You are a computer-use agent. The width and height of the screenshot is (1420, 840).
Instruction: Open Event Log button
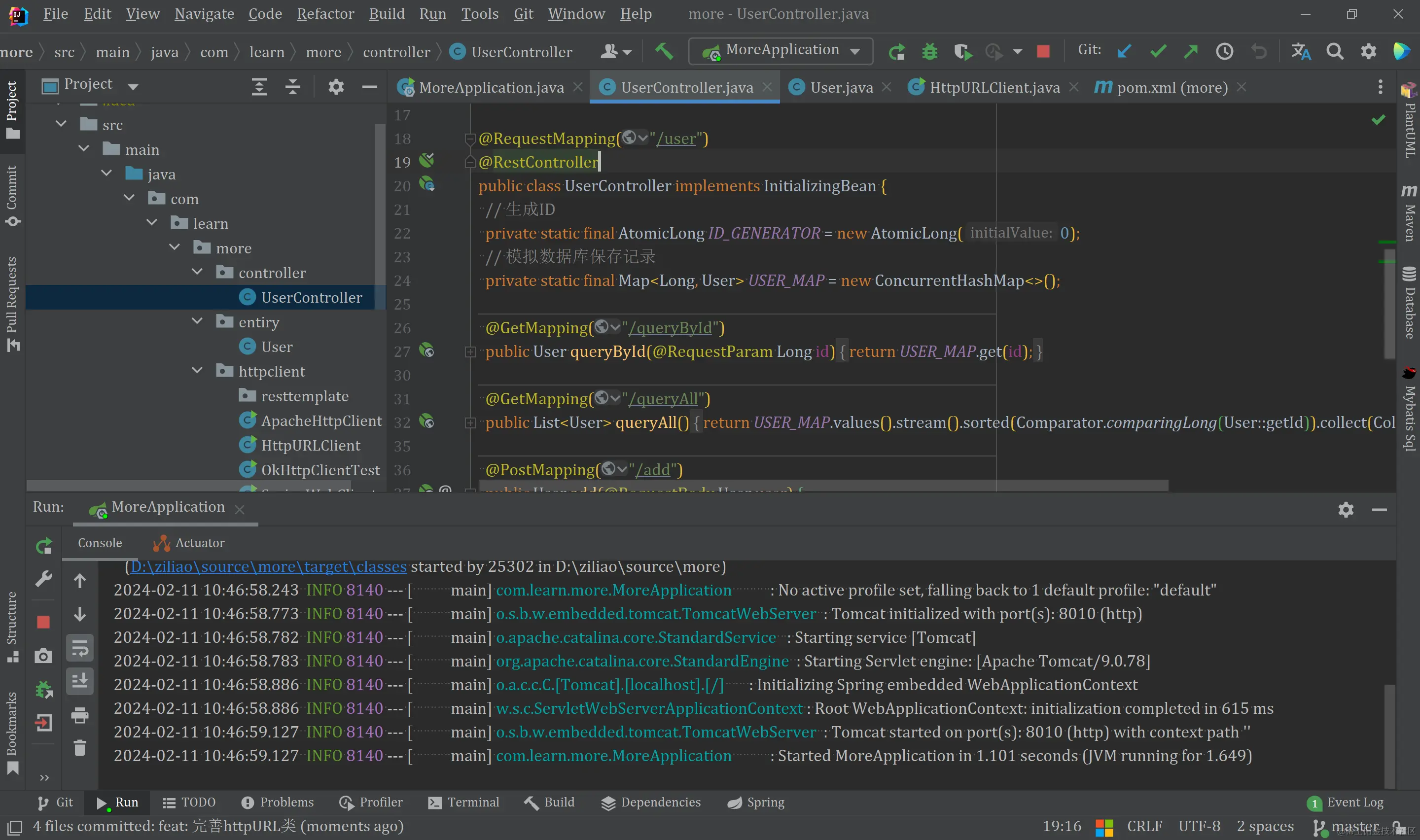point(1345,803)
